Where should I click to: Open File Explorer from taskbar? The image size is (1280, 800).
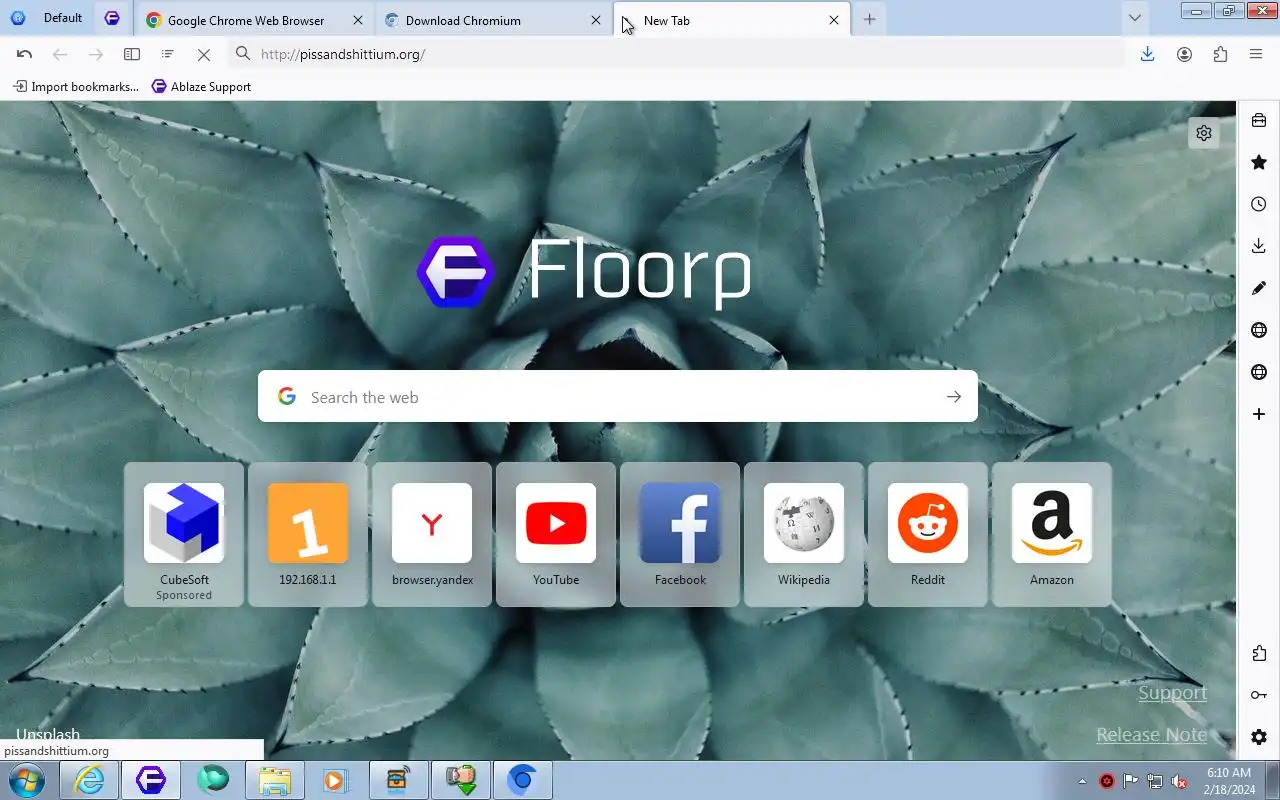pyautogui.click(x=274, y=780)
